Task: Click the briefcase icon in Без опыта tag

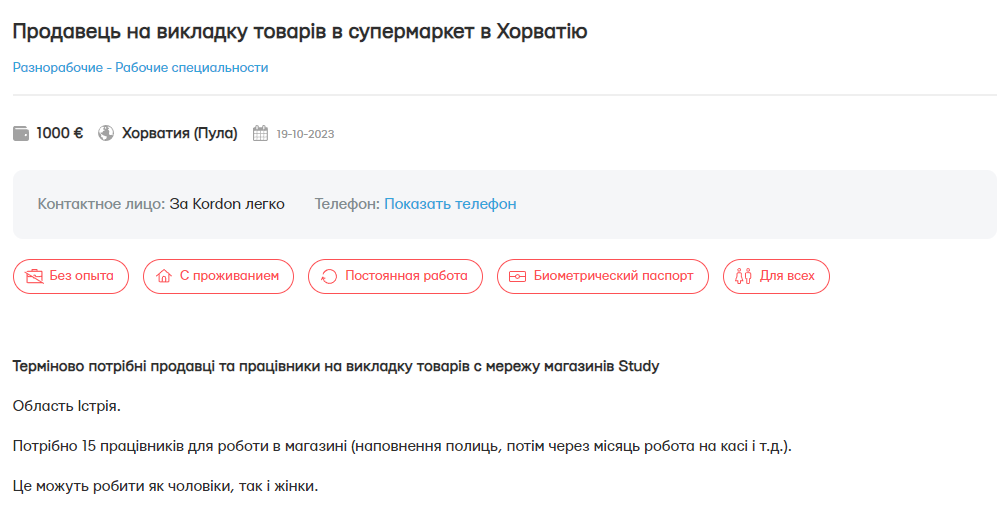Action: pyautogui.click(x=34, y=276)
